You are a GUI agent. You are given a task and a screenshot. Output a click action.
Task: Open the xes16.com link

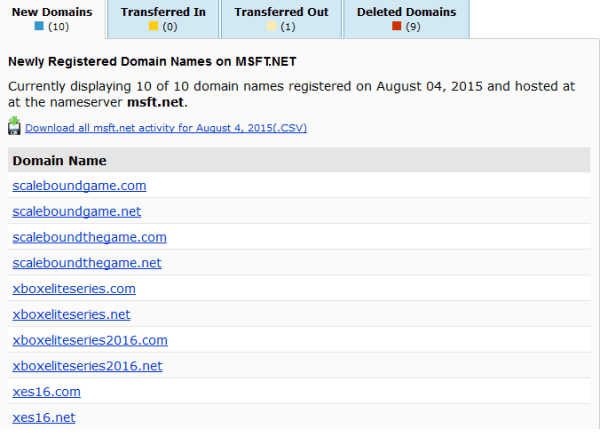tap(46, 392)
